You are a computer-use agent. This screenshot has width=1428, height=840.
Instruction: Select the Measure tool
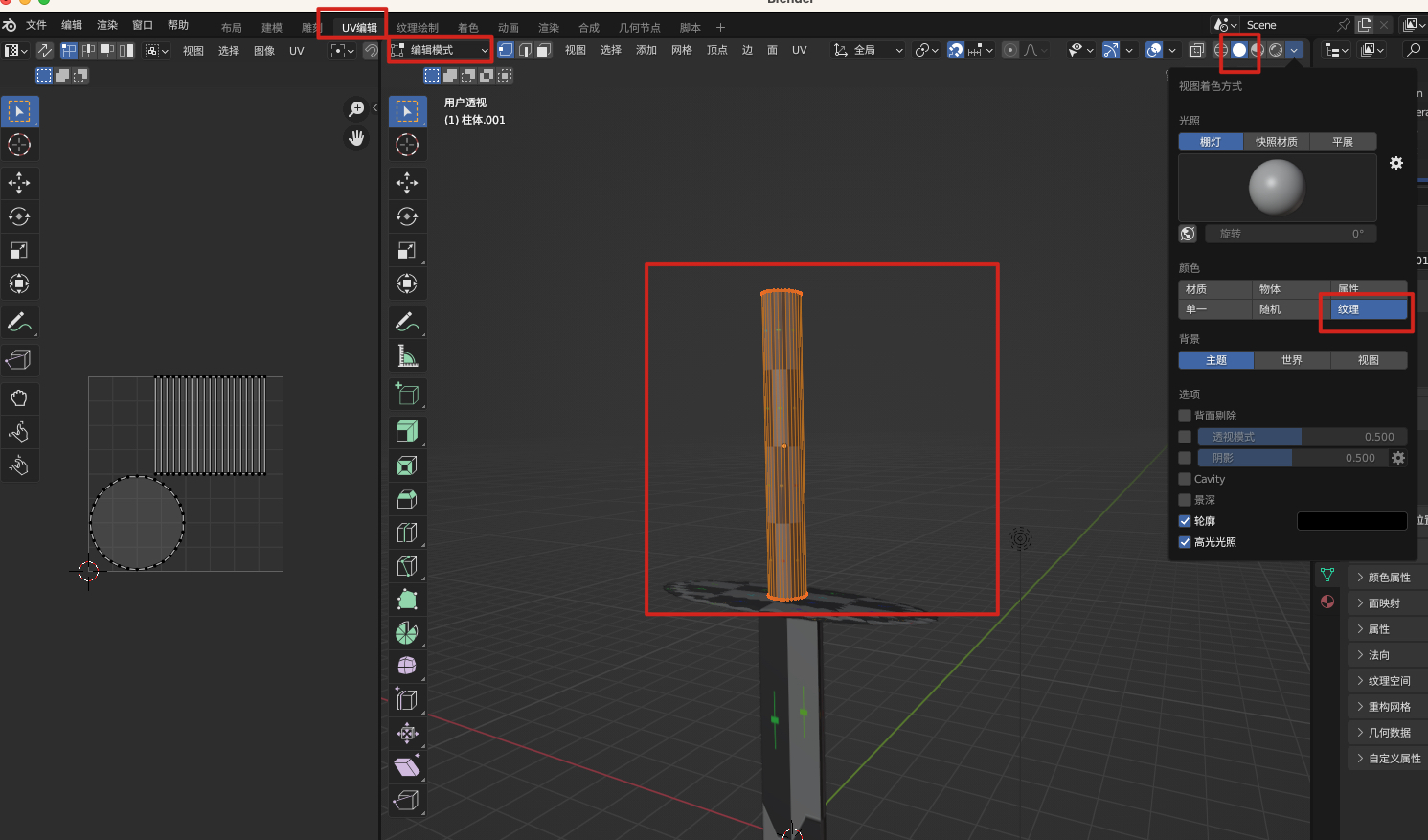(407, 355)
